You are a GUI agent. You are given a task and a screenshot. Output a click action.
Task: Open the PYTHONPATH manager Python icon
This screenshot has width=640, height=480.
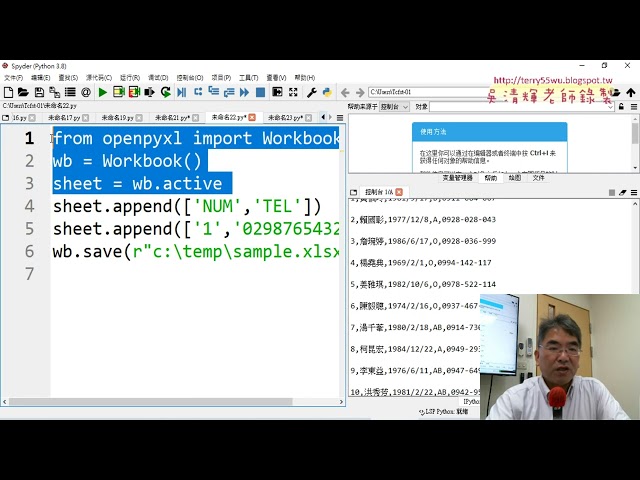(327, 93)
